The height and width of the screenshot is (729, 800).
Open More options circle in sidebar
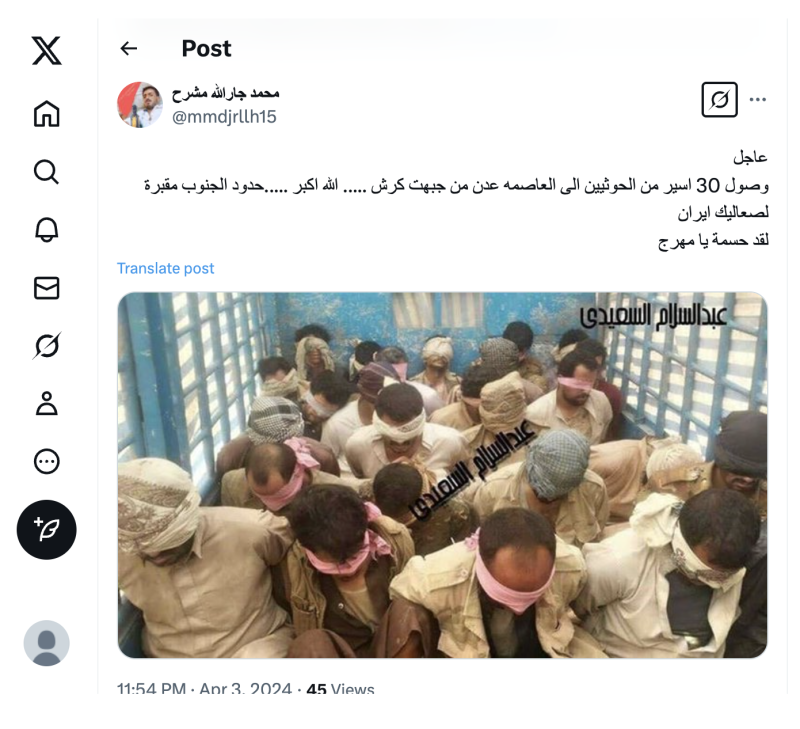coord(46,462)
